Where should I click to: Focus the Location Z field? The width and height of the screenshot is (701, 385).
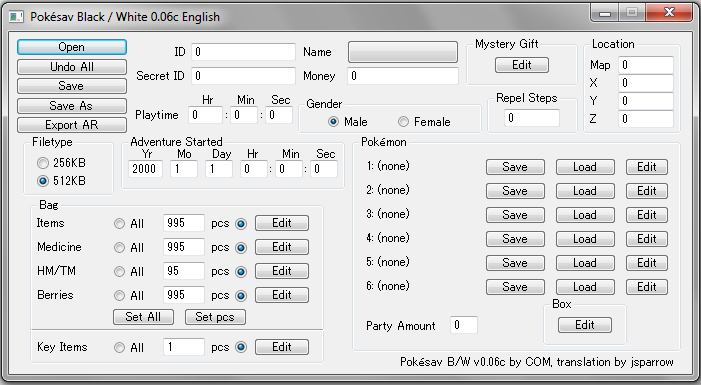(646, 119)
